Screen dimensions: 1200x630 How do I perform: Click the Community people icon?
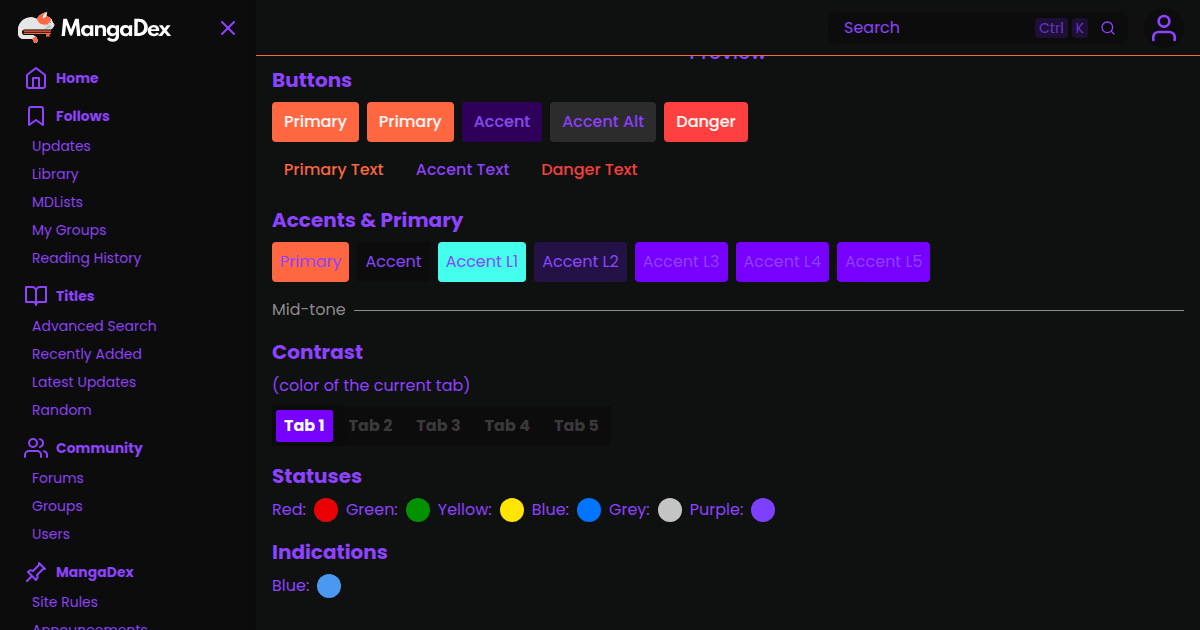click(36, 448)
